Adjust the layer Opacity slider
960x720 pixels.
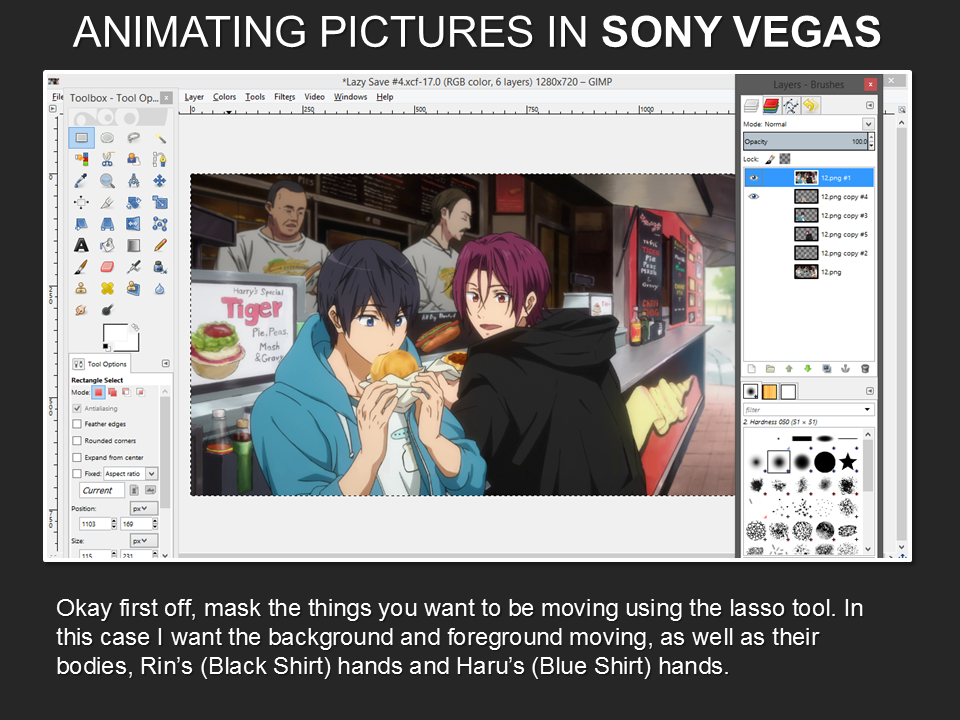tap(806, 141)
